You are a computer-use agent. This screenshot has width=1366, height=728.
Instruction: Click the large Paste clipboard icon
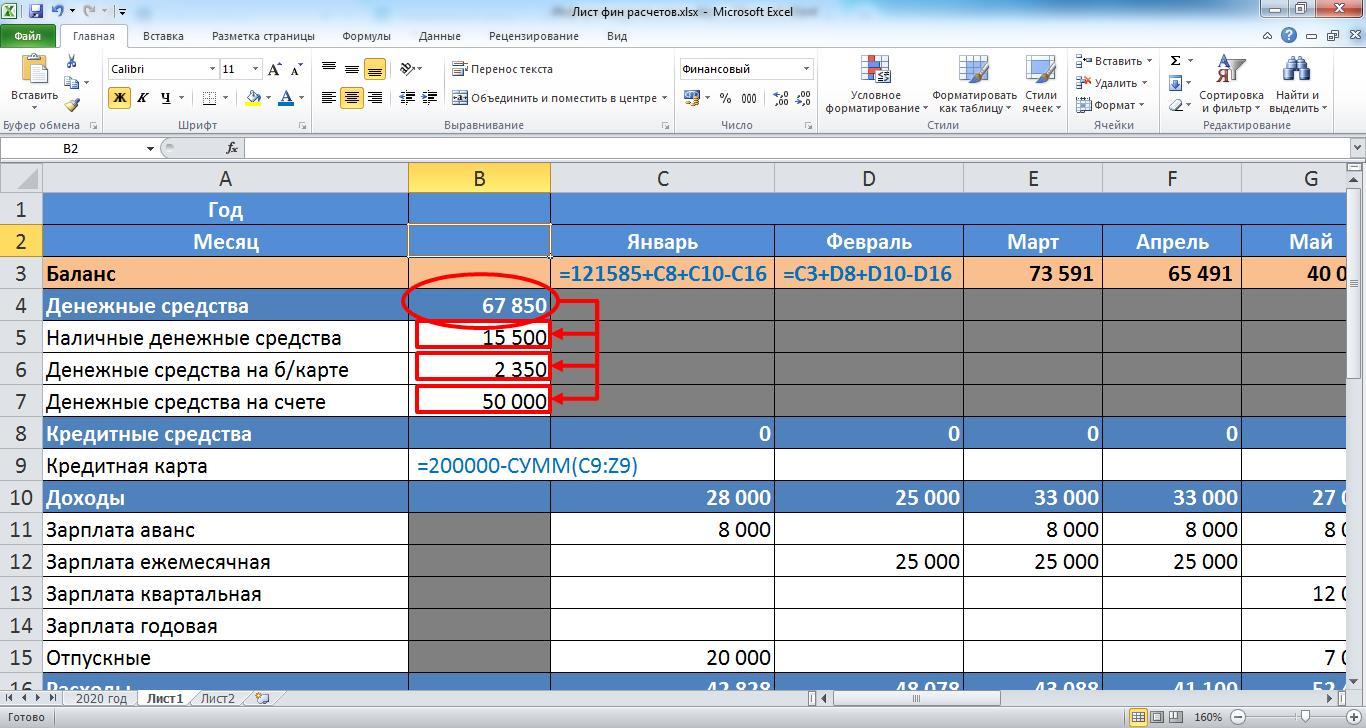(x=34, y=69)
